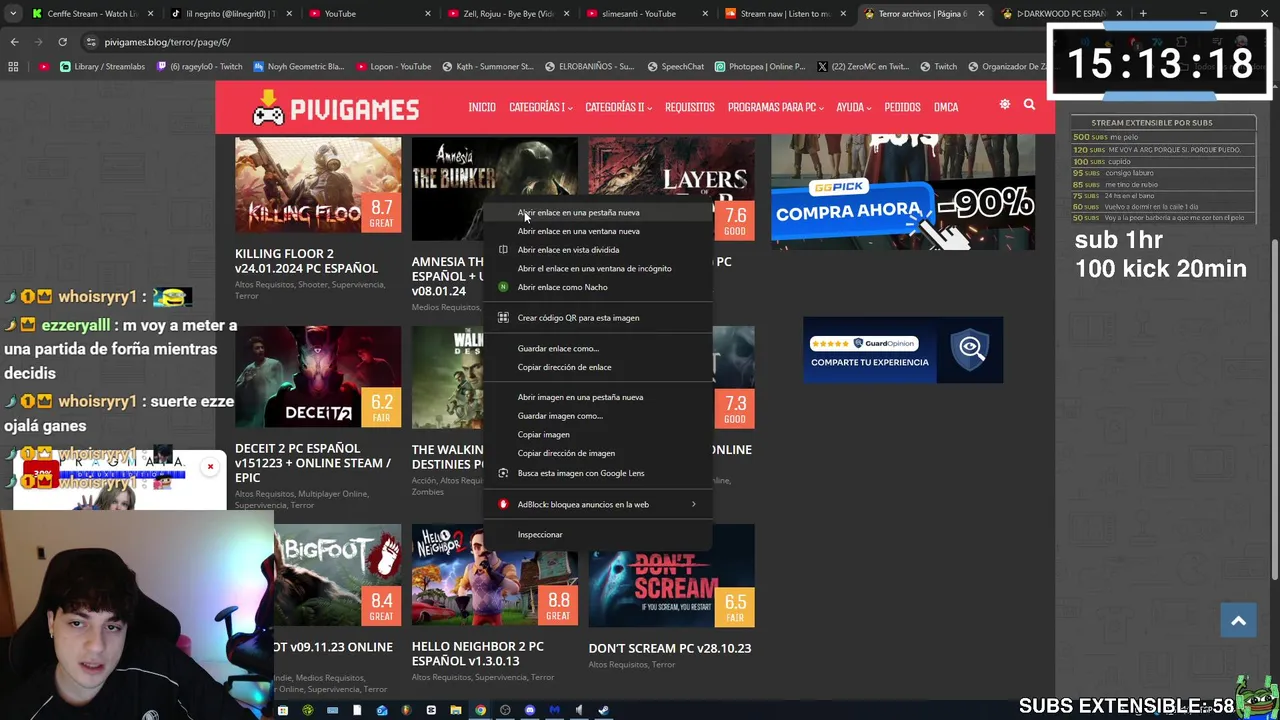Open Malwarebytes from the taskbar
The height and width of the screenshot is (720, 1280).
pos(554,710)
